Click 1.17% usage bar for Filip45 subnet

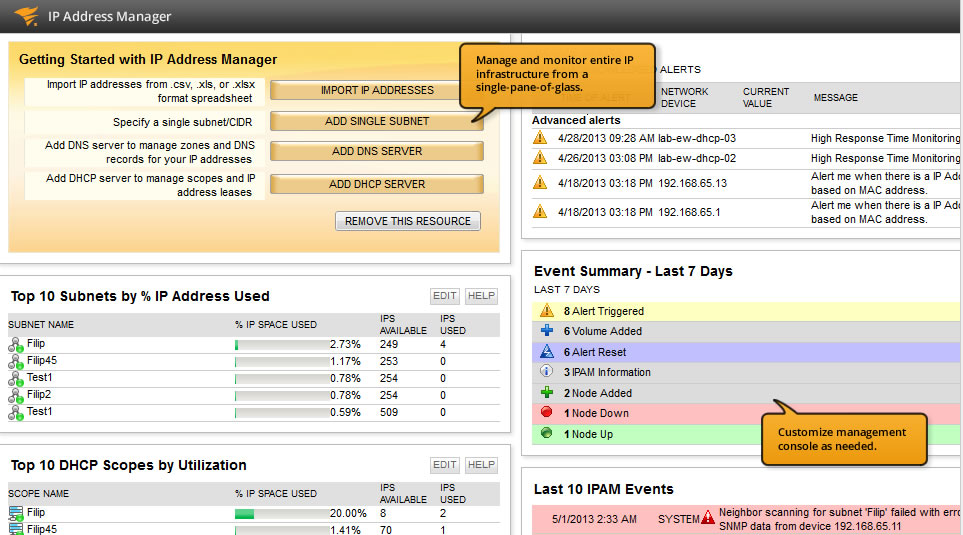coord(281,362)
